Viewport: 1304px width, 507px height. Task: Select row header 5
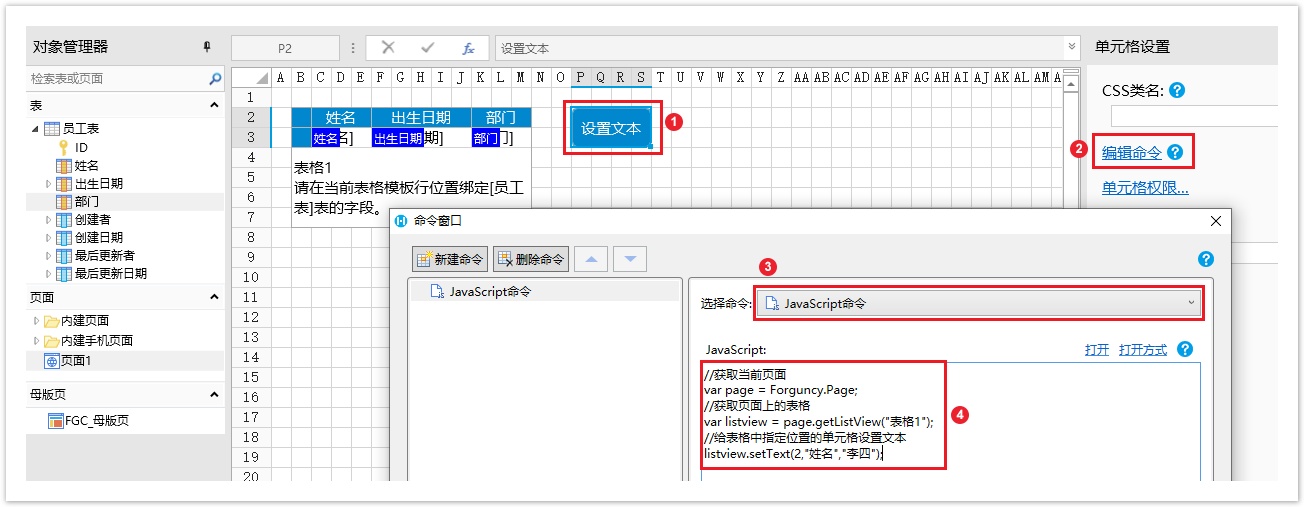(250, 177)
